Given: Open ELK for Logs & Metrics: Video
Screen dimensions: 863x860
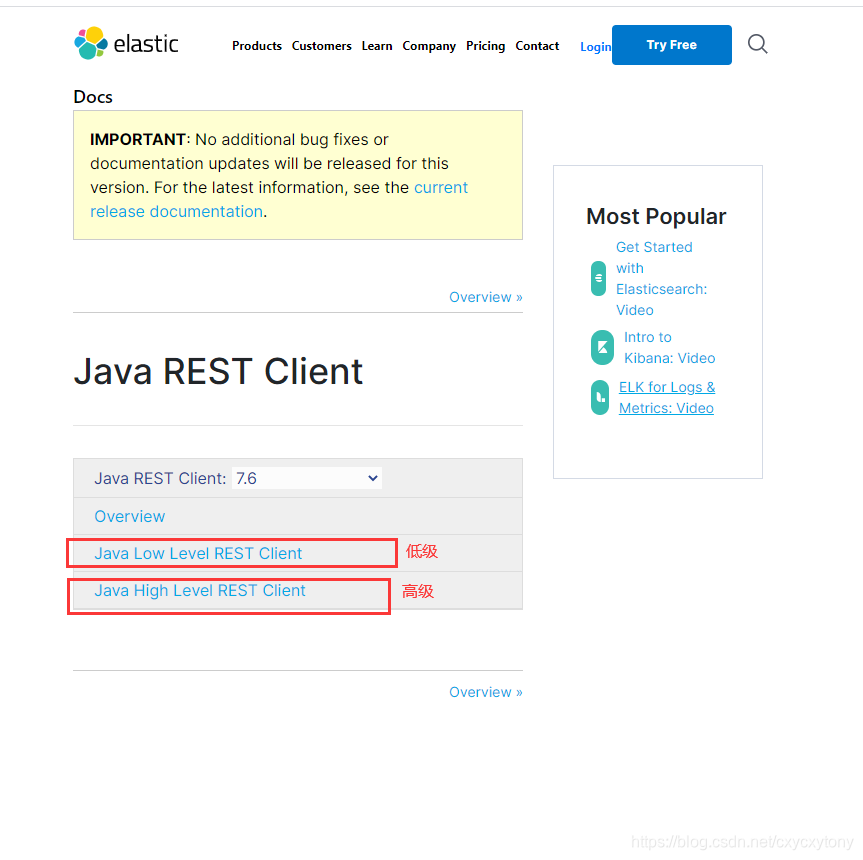Looking at the screenshot, I should point(667,397).
